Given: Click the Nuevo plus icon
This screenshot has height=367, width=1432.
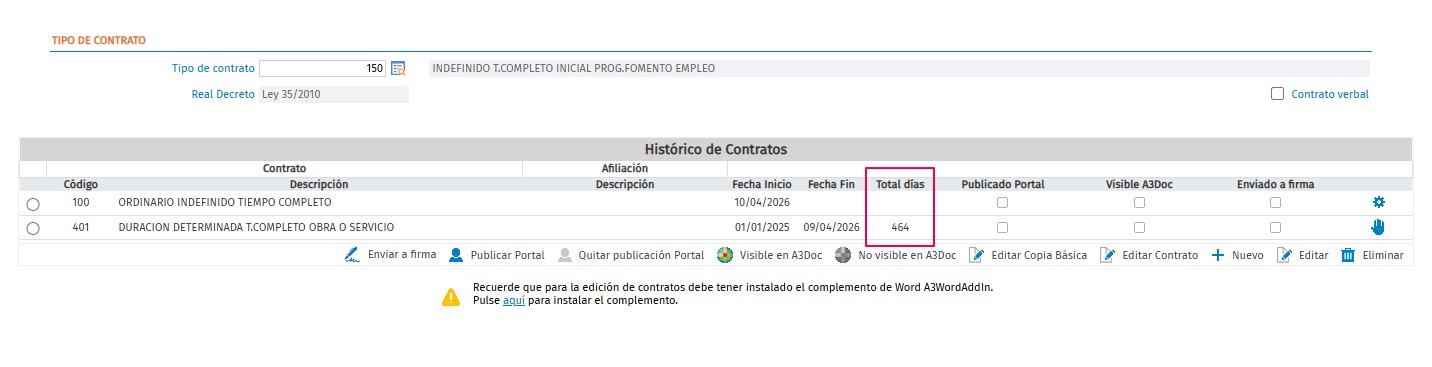Looking at the screenshot, I should [1218, 255].
